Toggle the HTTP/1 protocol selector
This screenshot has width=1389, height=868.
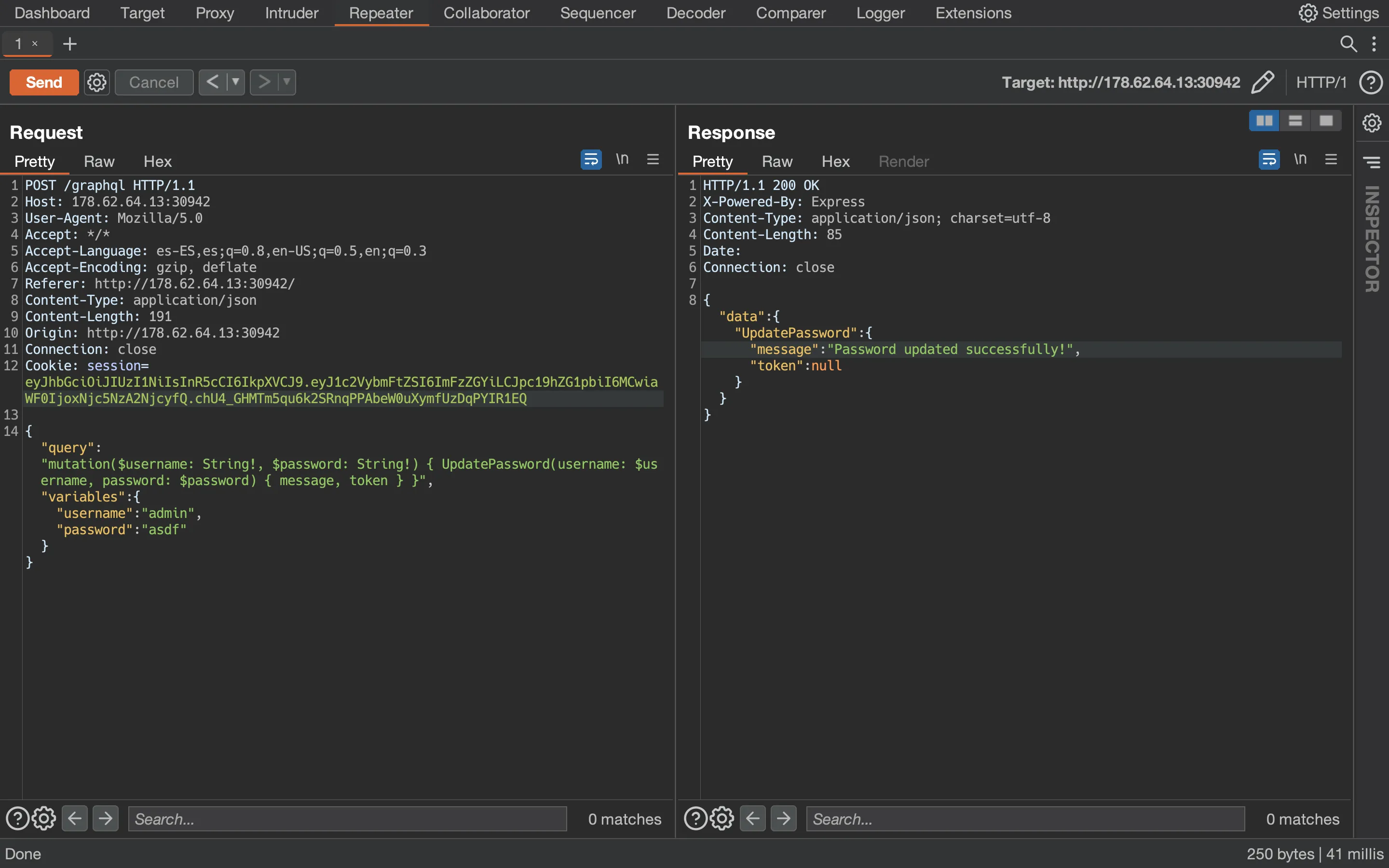[1321, 82]
